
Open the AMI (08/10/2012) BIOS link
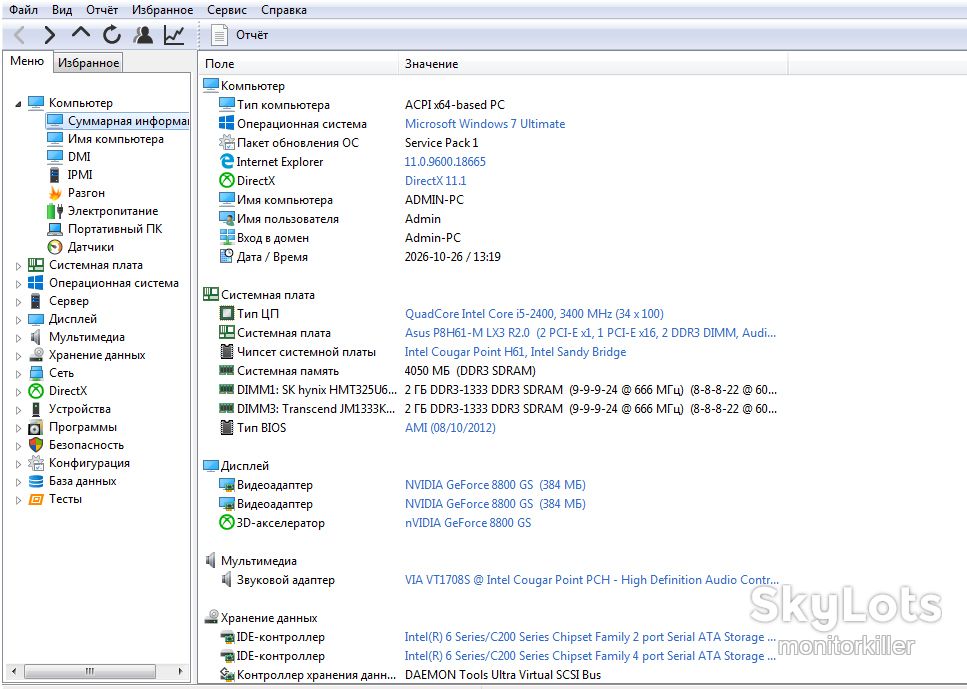click(450, 428)
